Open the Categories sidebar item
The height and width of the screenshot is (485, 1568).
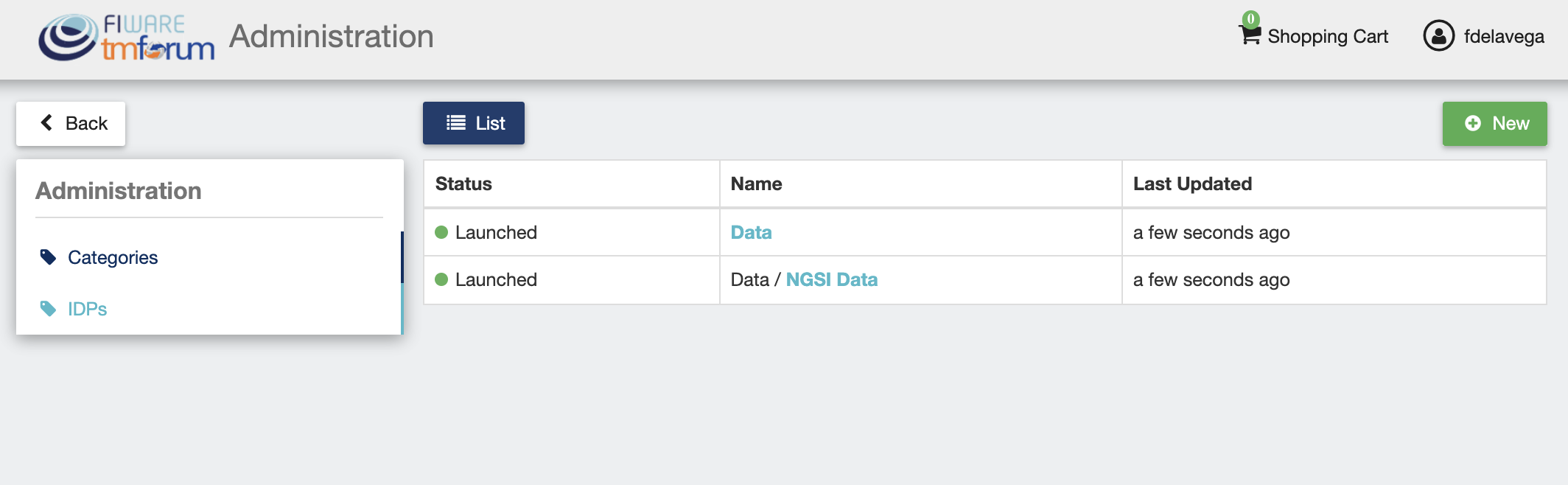click(x=209, y=257)
